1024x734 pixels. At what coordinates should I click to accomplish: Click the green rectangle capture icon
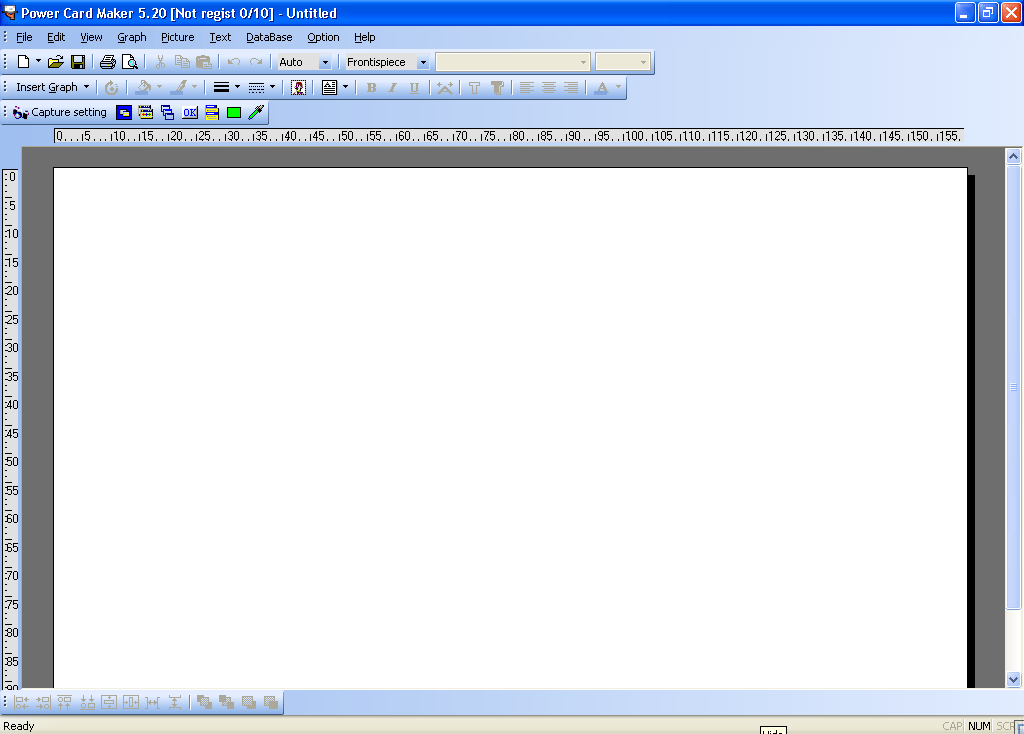click(234, 112)
